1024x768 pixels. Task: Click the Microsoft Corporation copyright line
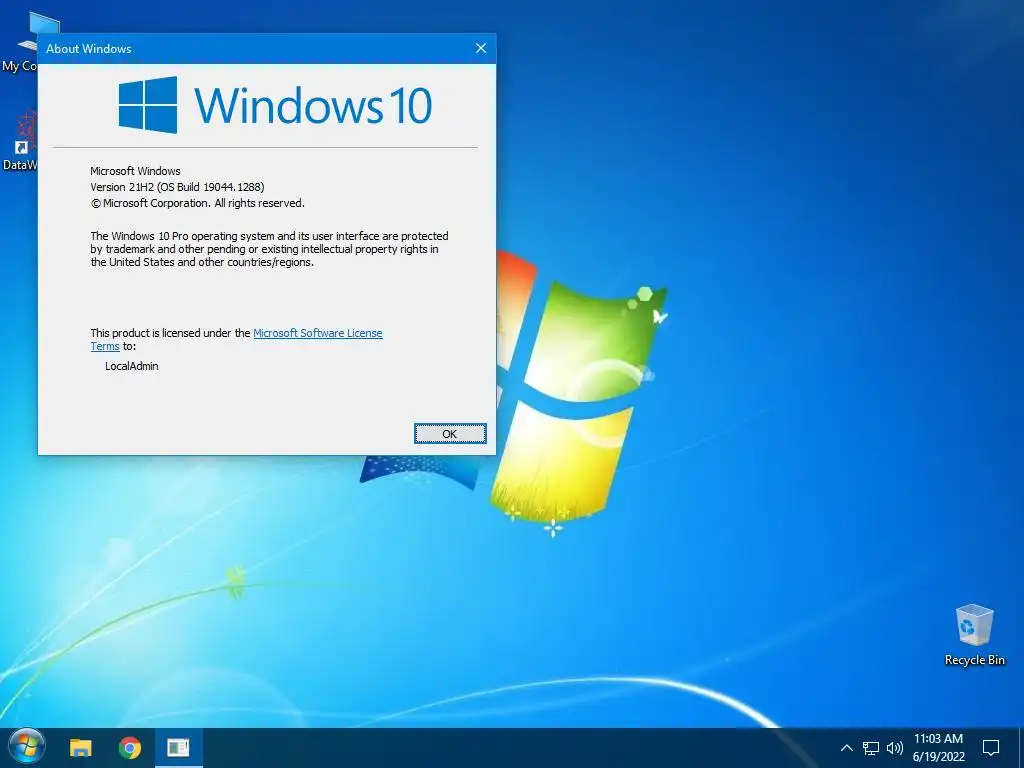197,203
